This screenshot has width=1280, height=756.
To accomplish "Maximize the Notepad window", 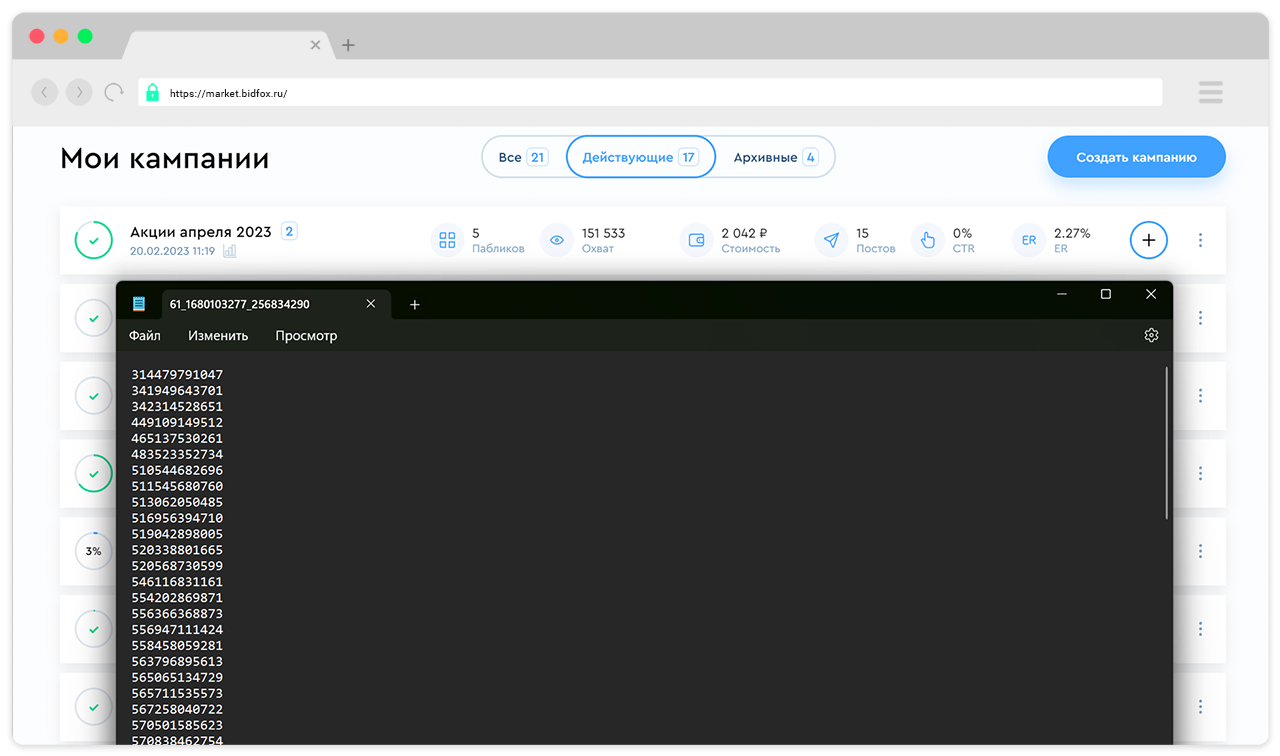I will (1106, 294).
